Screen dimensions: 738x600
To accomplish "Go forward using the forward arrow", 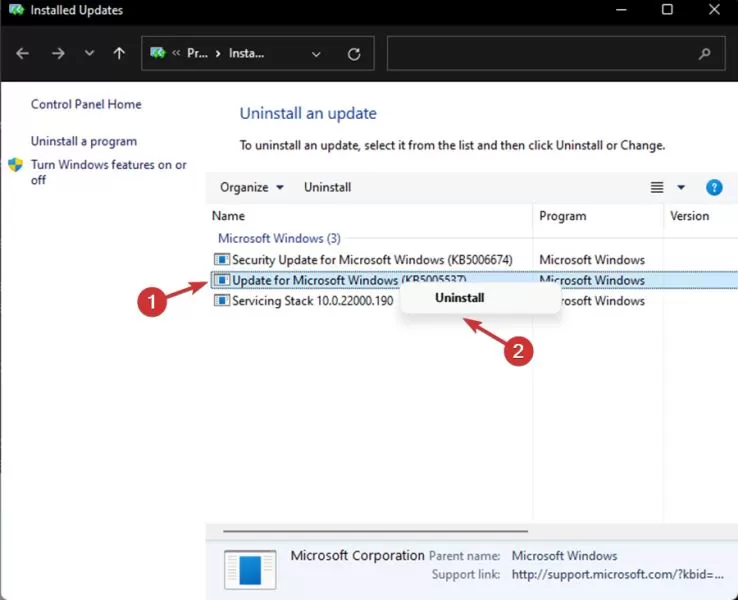I will click(58, 53).
